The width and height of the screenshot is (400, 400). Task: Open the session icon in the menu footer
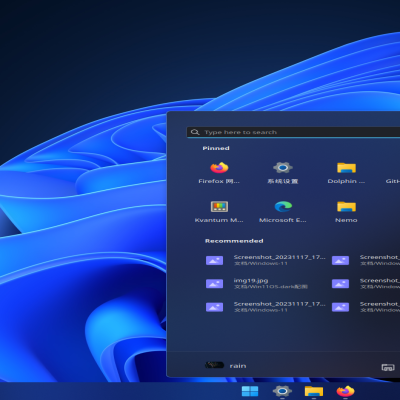tap(388, 367)
